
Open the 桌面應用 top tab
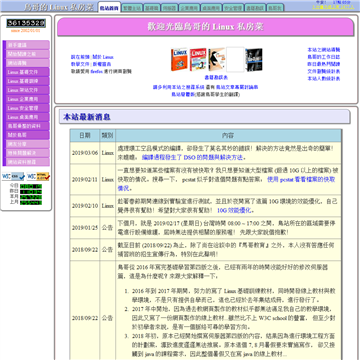click(212, 8)
